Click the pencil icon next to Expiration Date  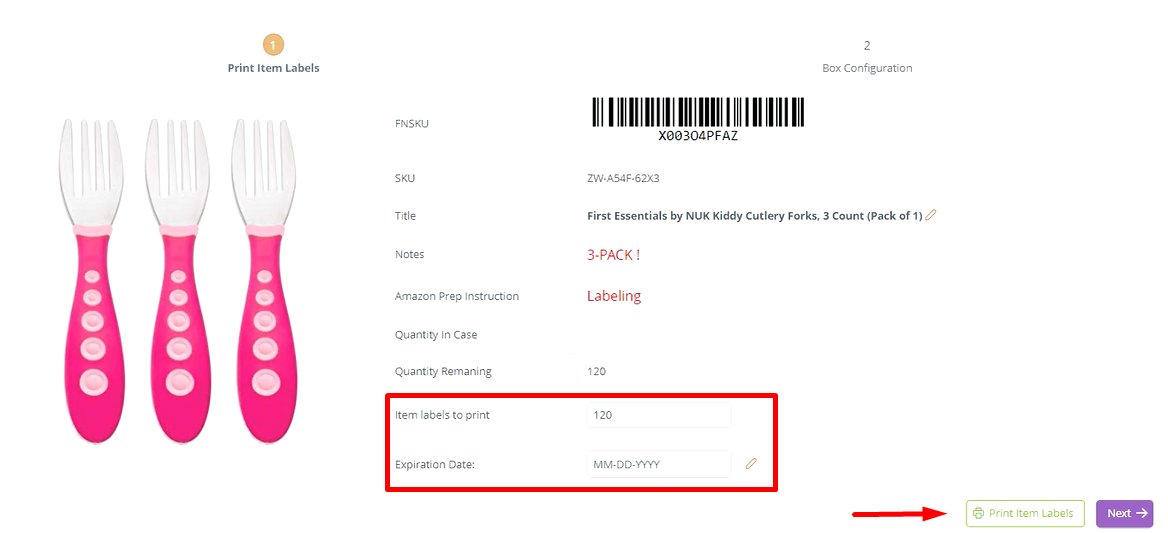751,463
